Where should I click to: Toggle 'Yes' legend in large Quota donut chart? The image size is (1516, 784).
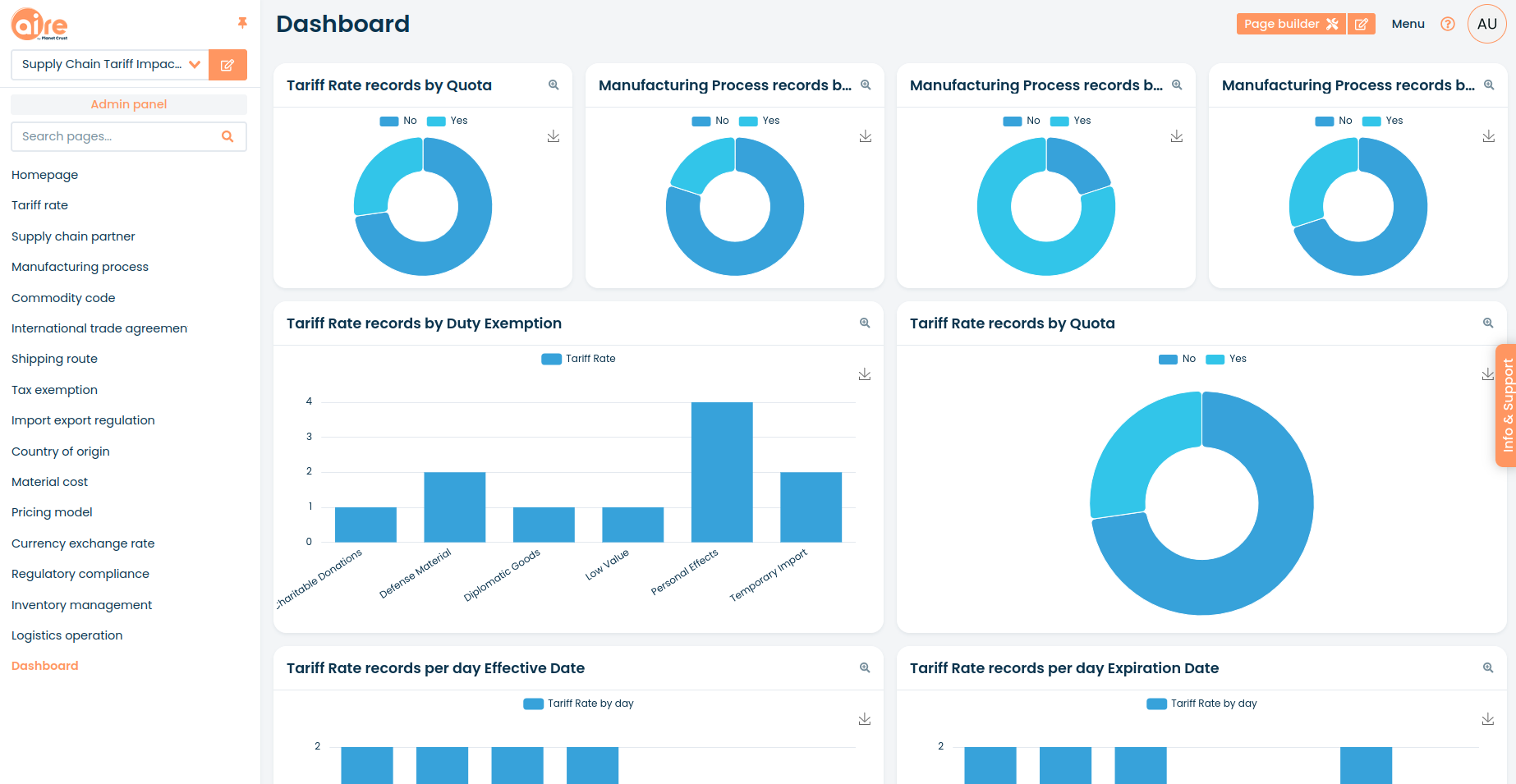[x=1227, y=359]
